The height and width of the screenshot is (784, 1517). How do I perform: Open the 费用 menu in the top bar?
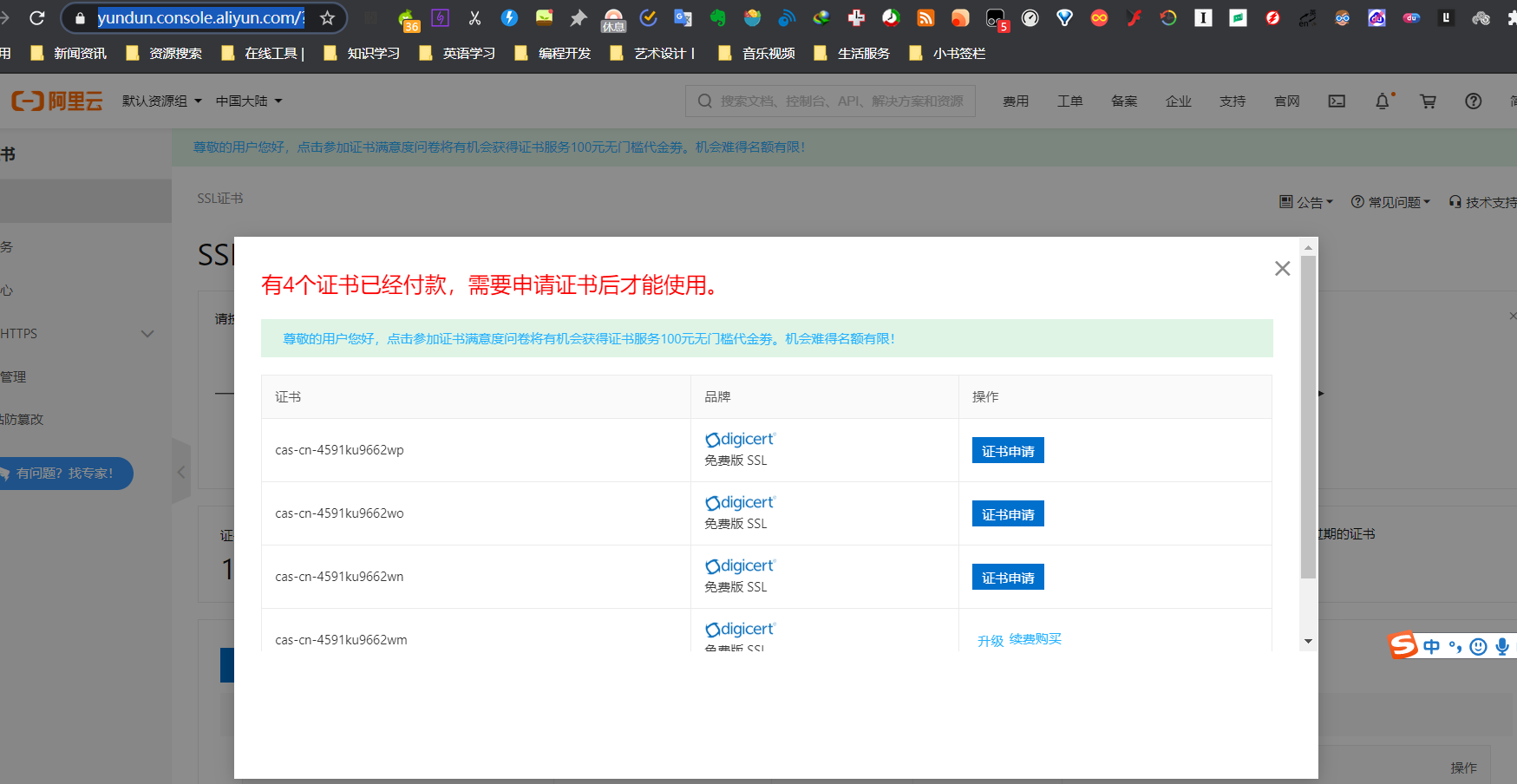tap(1016, 101)
